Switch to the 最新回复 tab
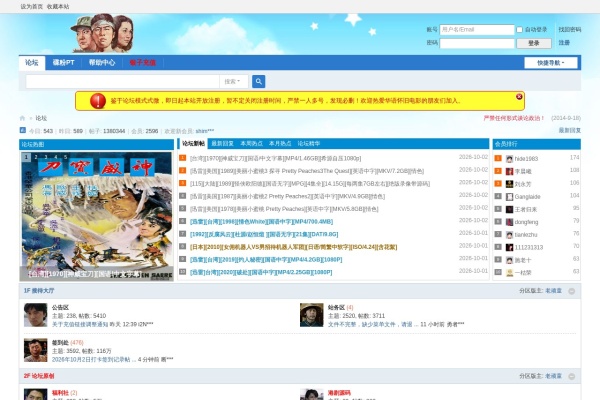The image size is (600, 400). tap(222, 144)
